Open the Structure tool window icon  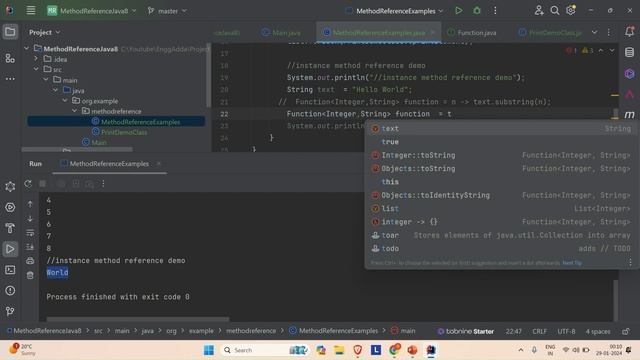pyautogui.click(x=10, y=58)
